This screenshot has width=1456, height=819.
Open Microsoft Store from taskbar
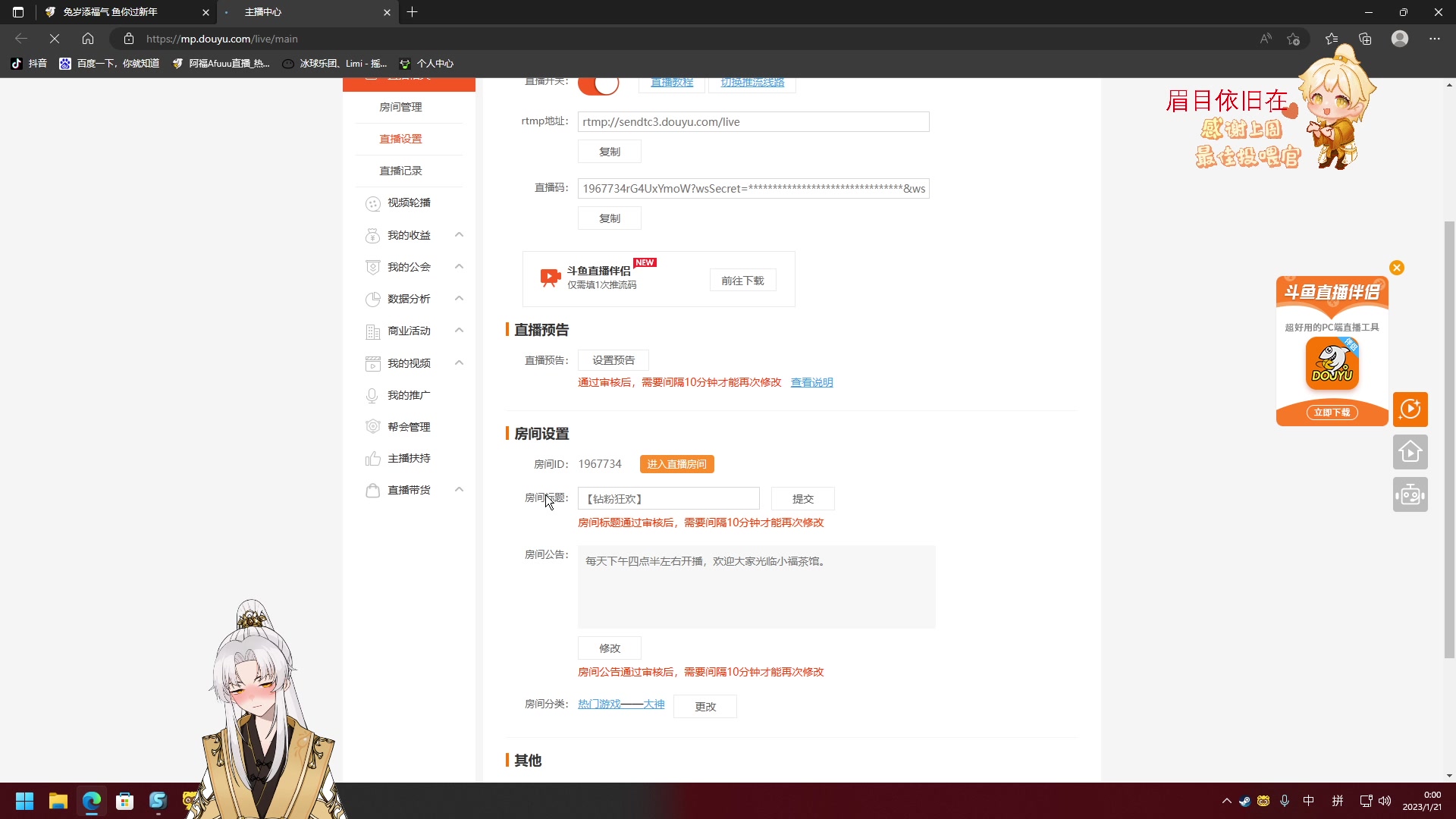pyautogui.click(x=124, y=801)
